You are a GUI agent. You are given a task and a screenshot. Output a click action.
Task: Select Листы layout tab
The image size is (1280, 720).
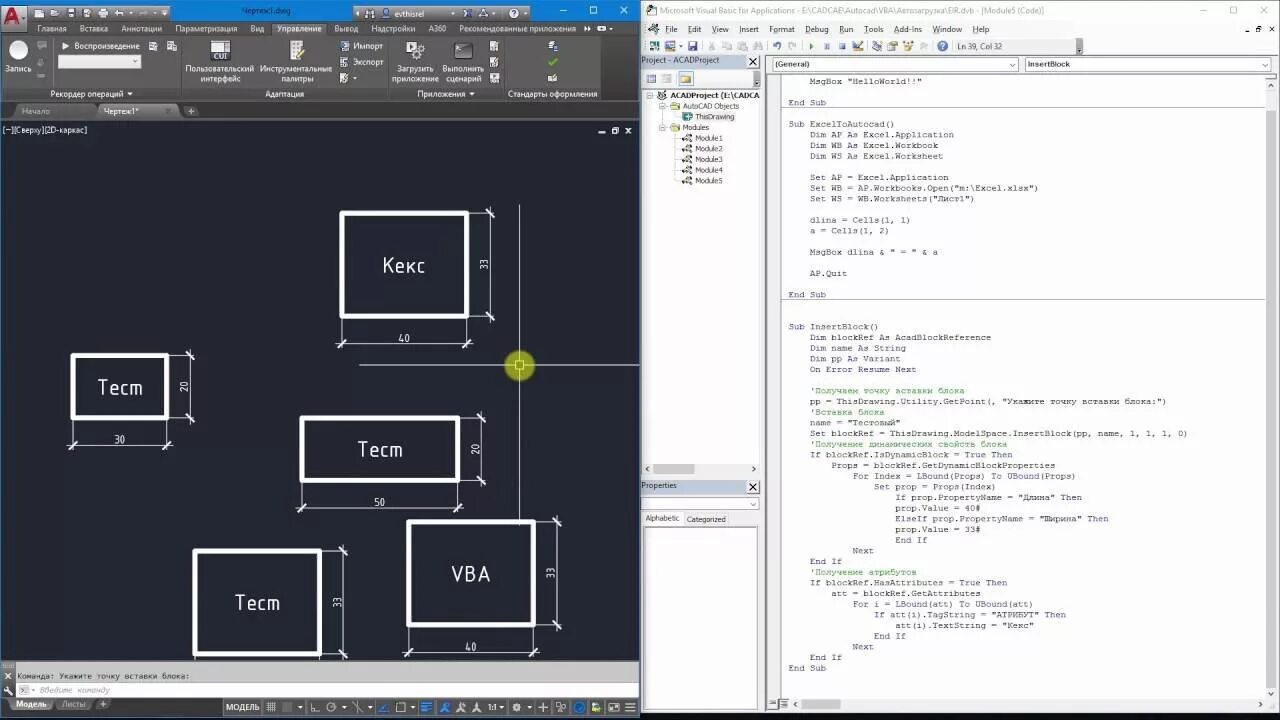click(x=74, y=704)
